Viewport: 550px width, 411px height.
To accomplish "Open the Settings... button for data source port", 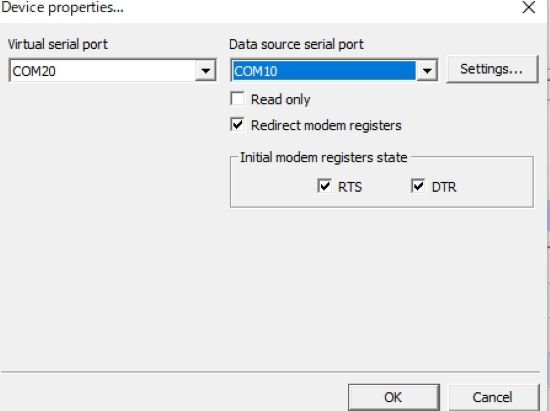I will tap(492, 69).
